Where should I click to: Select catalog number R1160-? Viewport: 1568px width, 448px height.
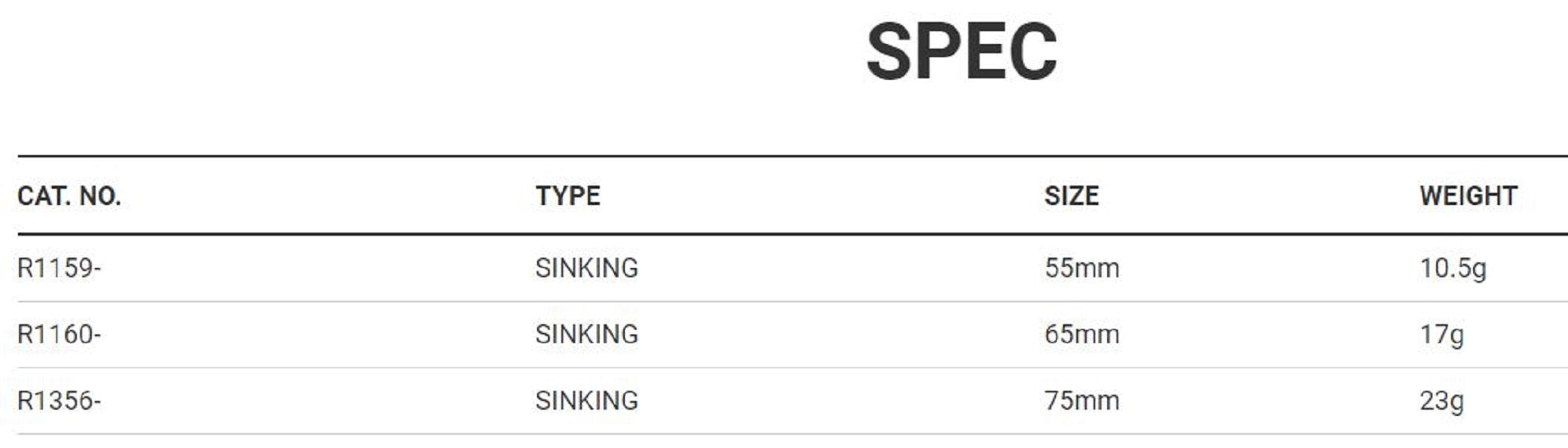coord(59,334)
